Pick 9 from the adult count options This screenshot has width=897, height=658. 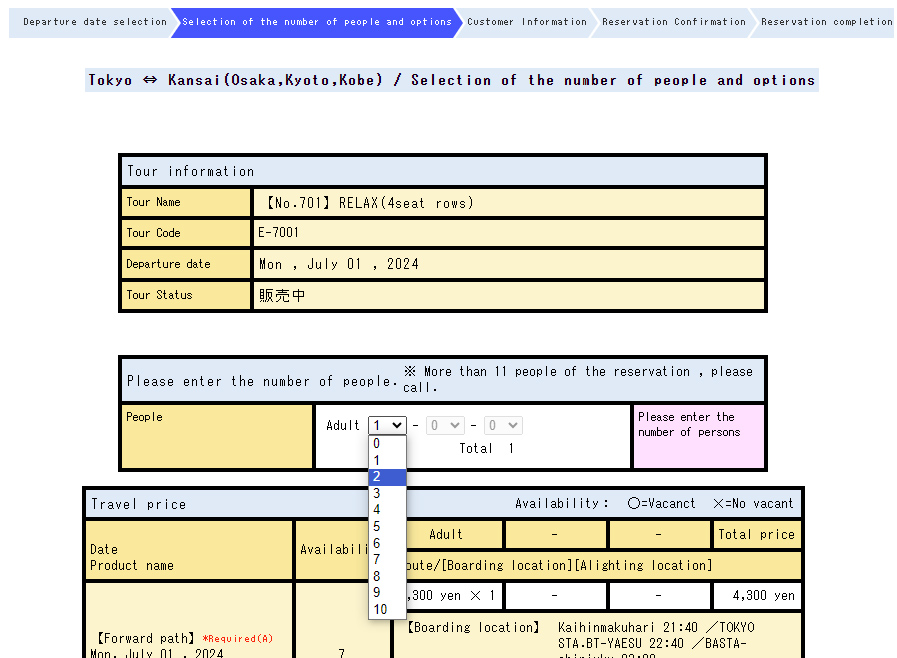click(386, 593)
